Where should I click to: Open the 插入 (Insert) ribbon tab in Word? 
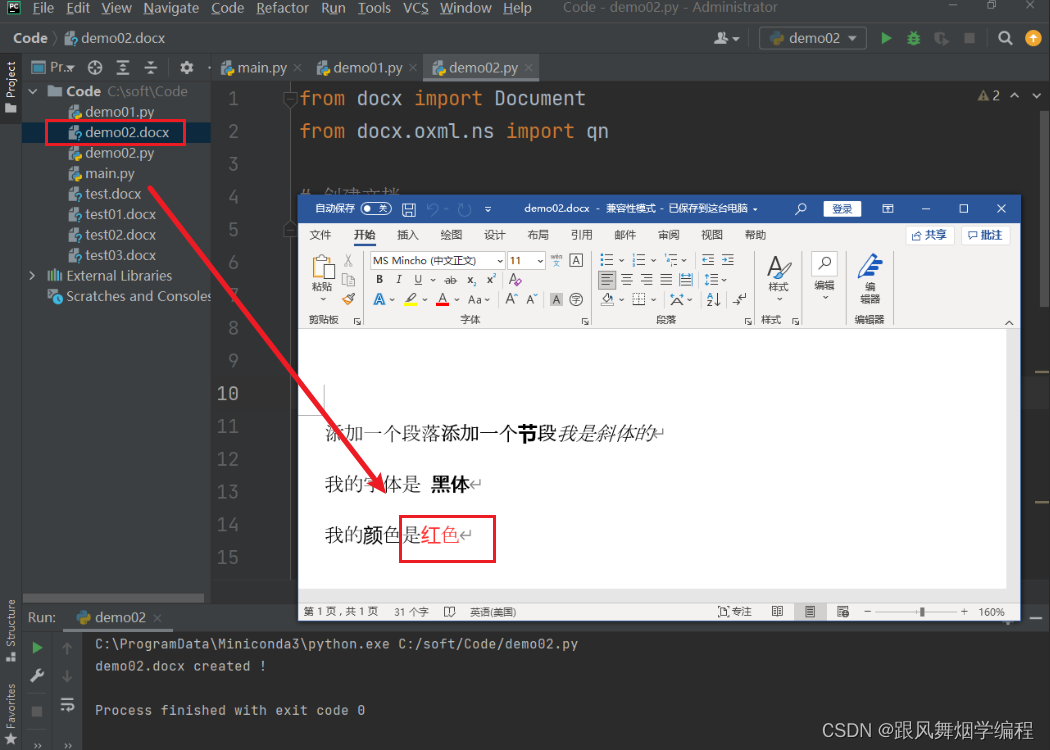coord(407,235)
